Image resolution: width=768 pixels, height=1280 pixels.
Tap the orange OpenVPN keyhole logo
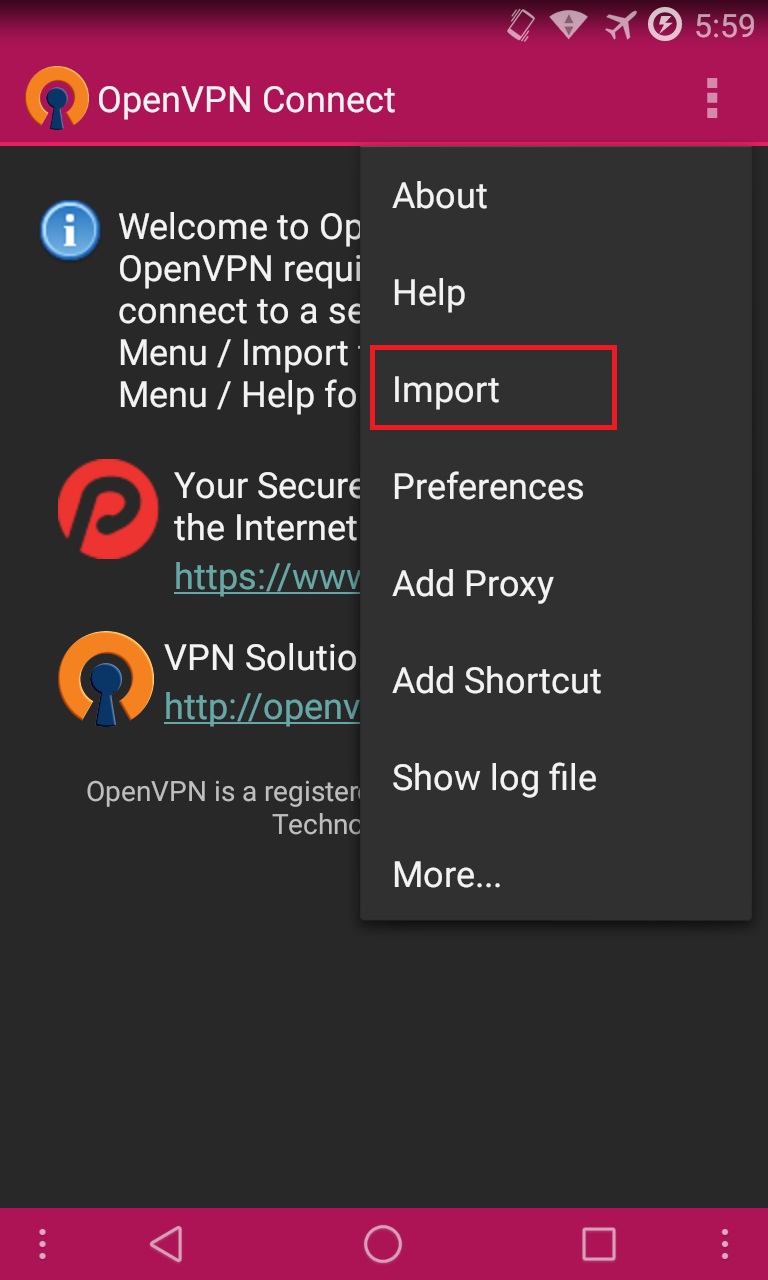pos(106,679)
